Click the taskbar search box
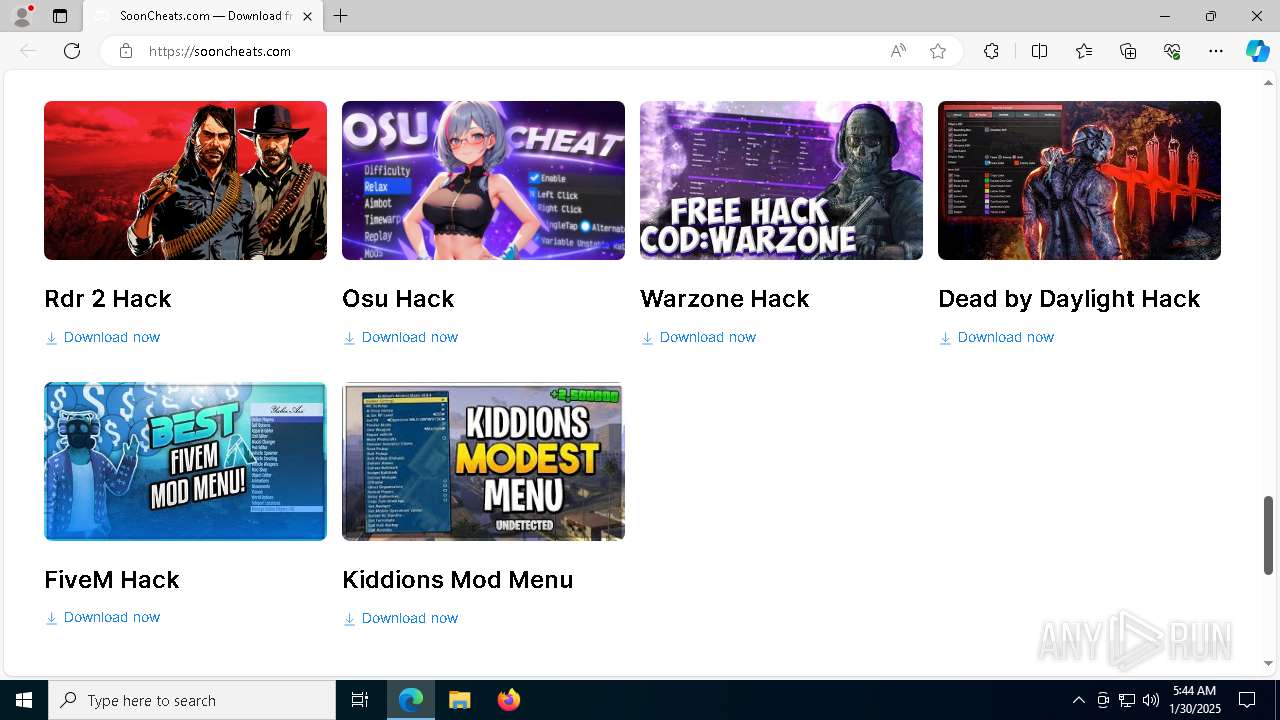Viewport: 1280px width, 720px height. tap(192, 700)
